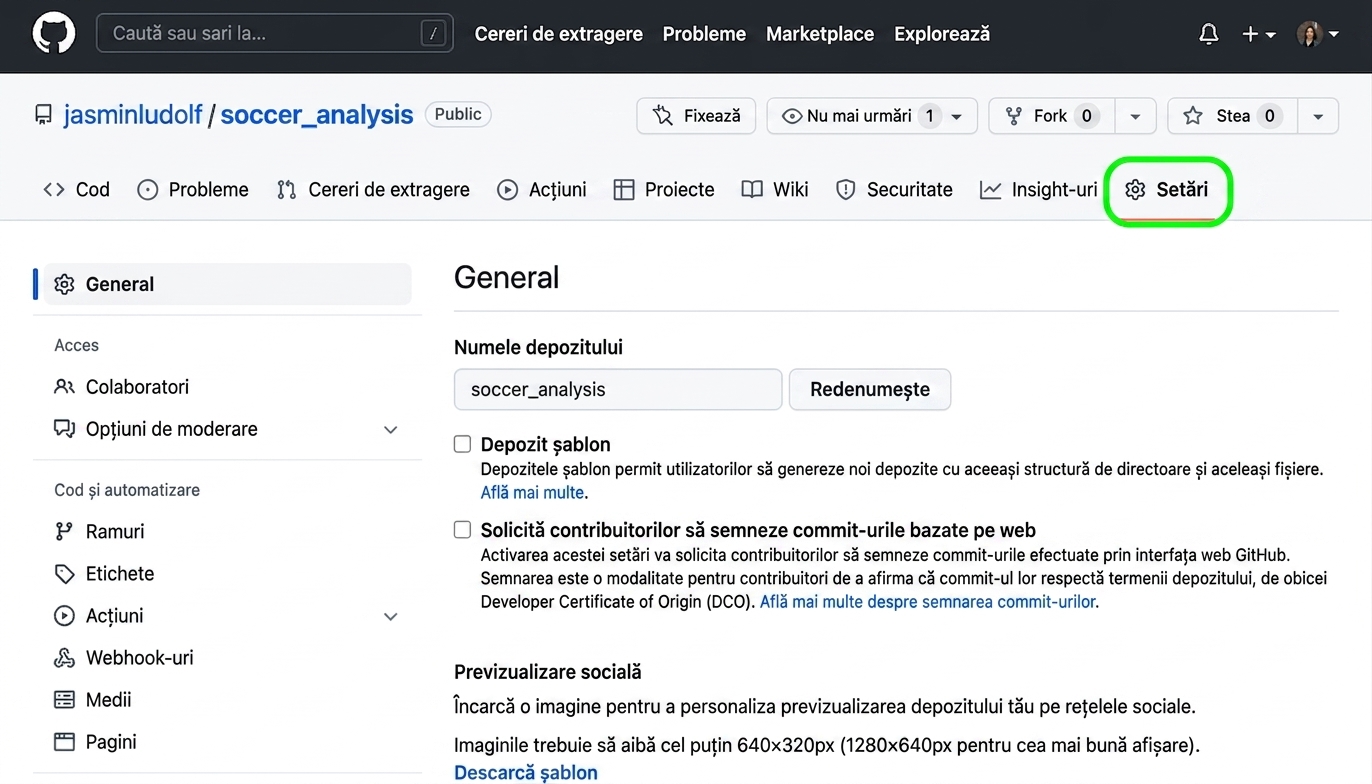
Task: Open the Află mai multe template link
Action: (x=532, y=493)
